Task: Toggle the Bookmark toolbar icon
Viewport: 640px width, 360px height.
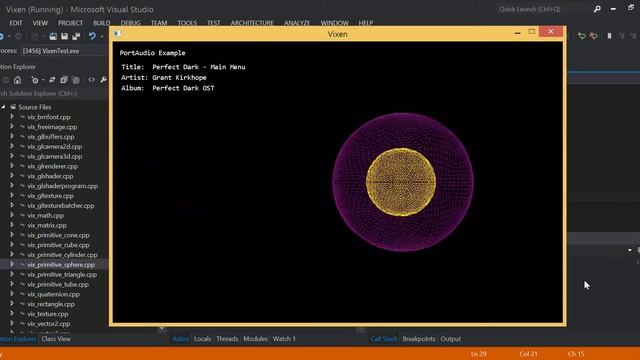Action: coord(609,36)
